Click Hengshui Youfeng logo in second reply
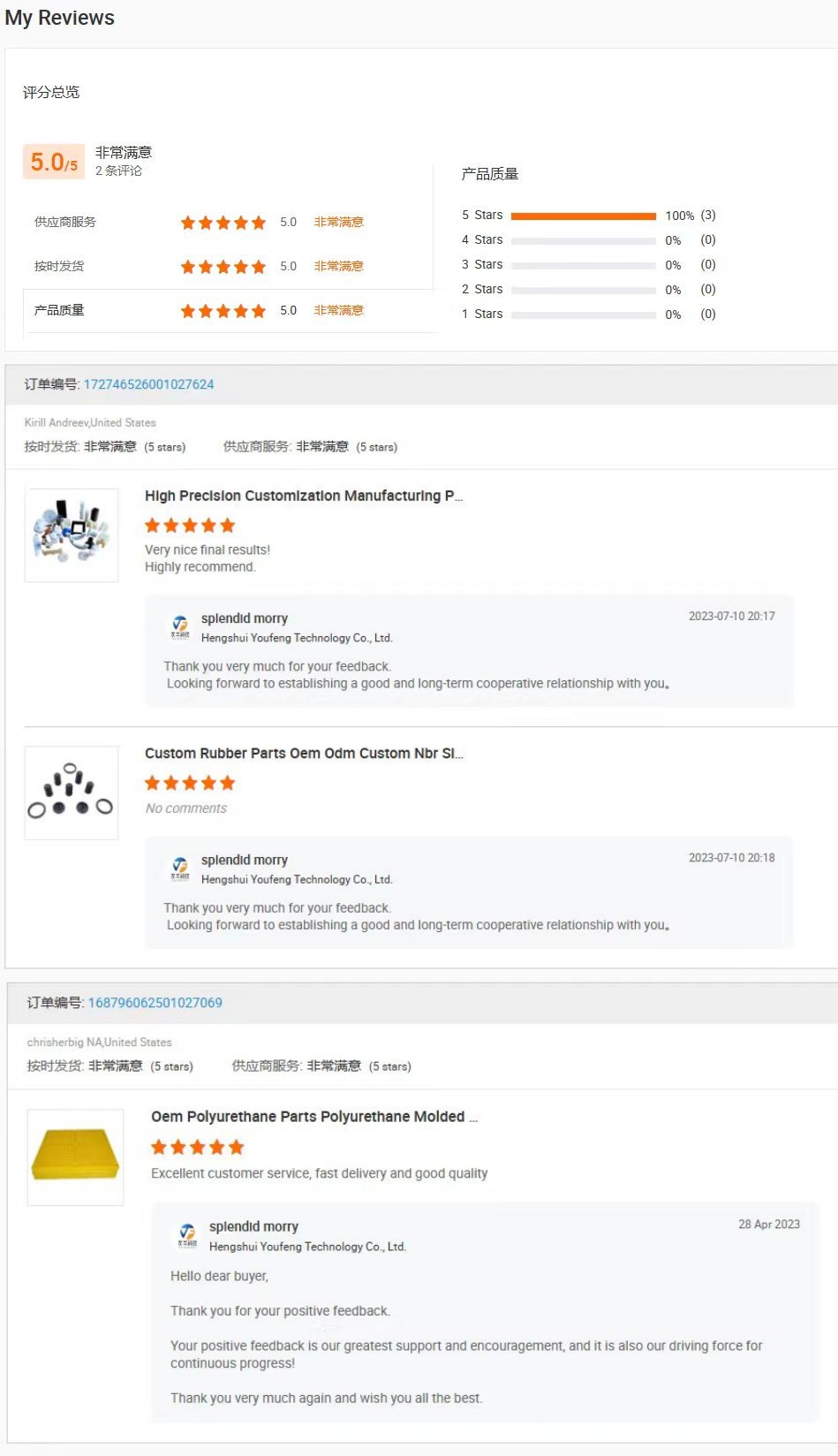Image resolution: width=838 pixels, height=1456 pixels. coord(180,868)
